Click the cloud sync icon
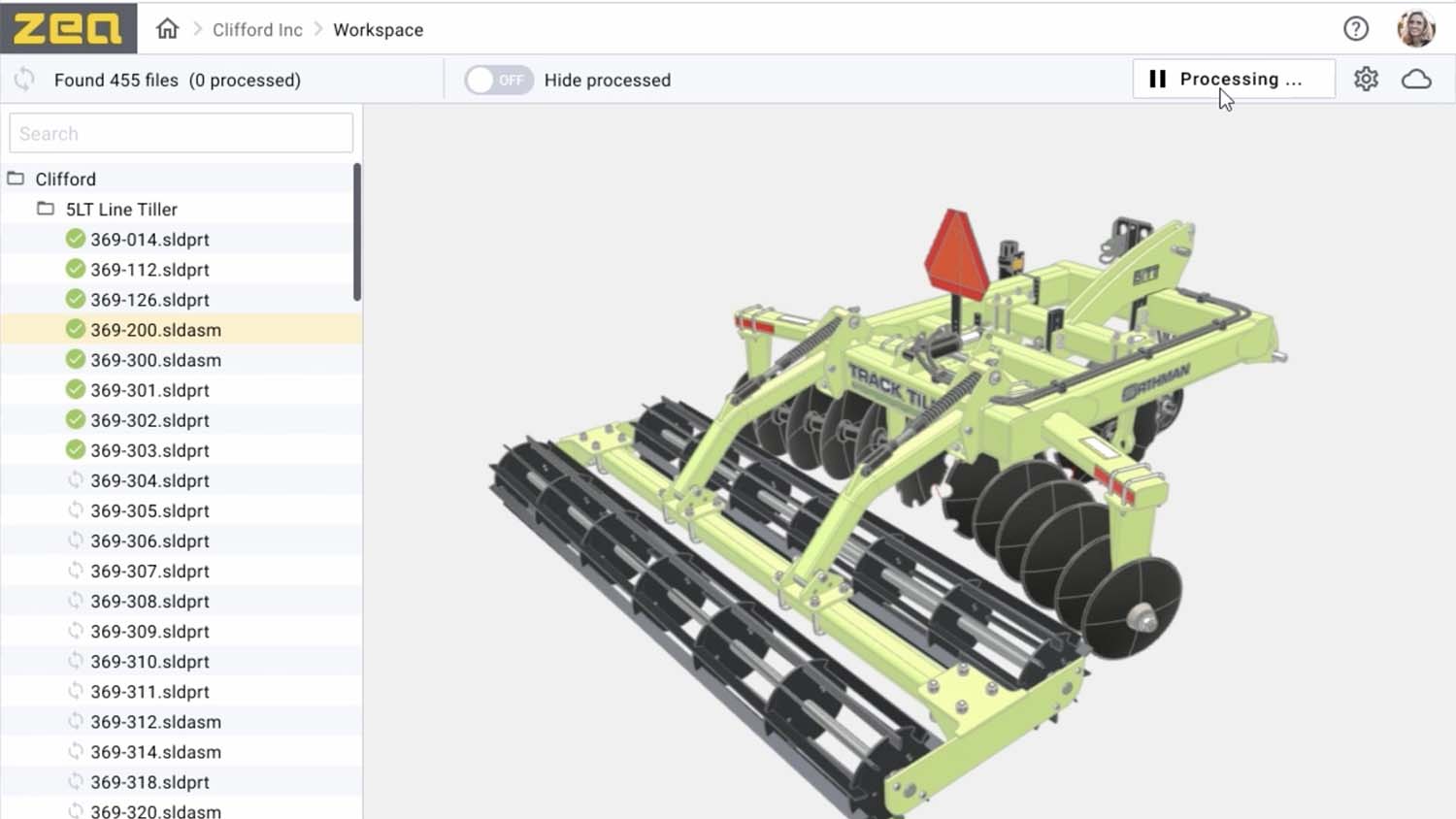 (1416, 80)
